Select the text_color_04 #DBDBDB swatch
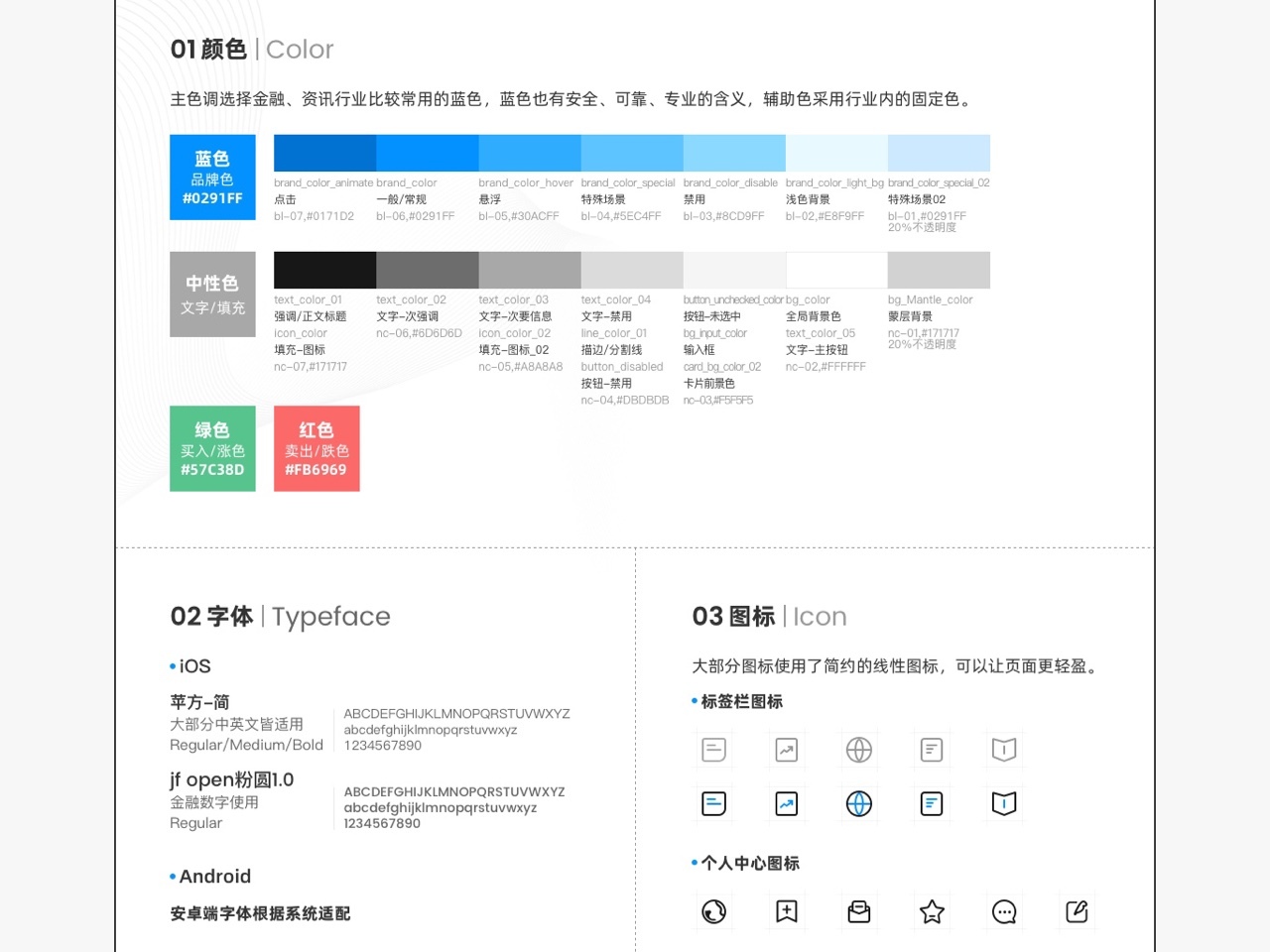Viewport: 1270px width, 952px height. [632, 270]
